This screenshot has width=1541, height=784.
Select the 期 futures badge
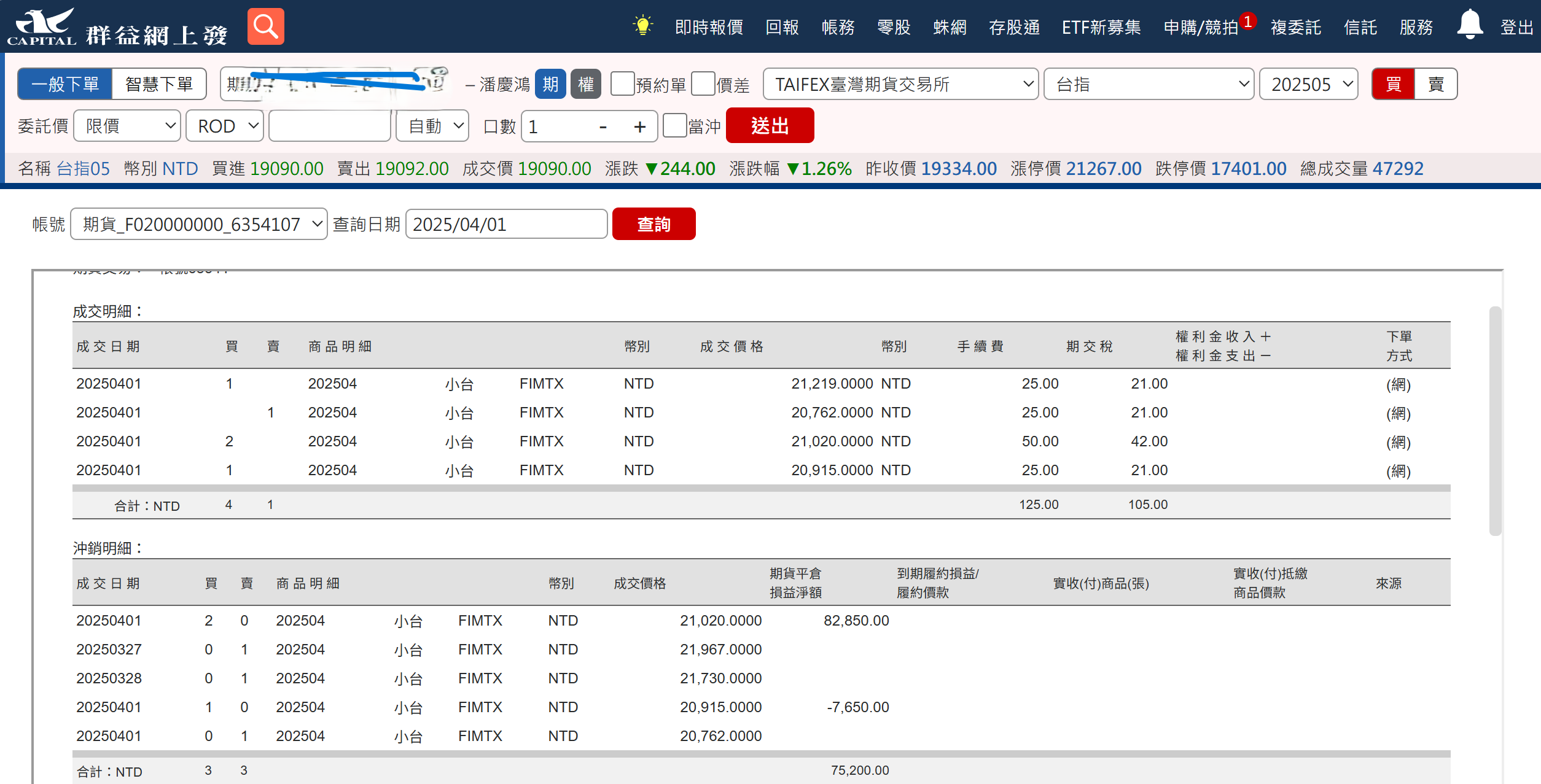click(550, 84)
